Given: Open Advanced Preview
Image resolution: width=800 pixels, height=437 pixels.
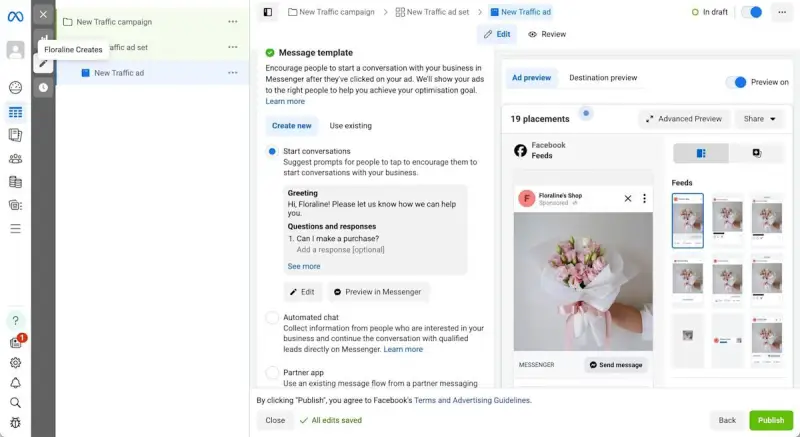Looking at the screenshot, I should pos(684,119).
